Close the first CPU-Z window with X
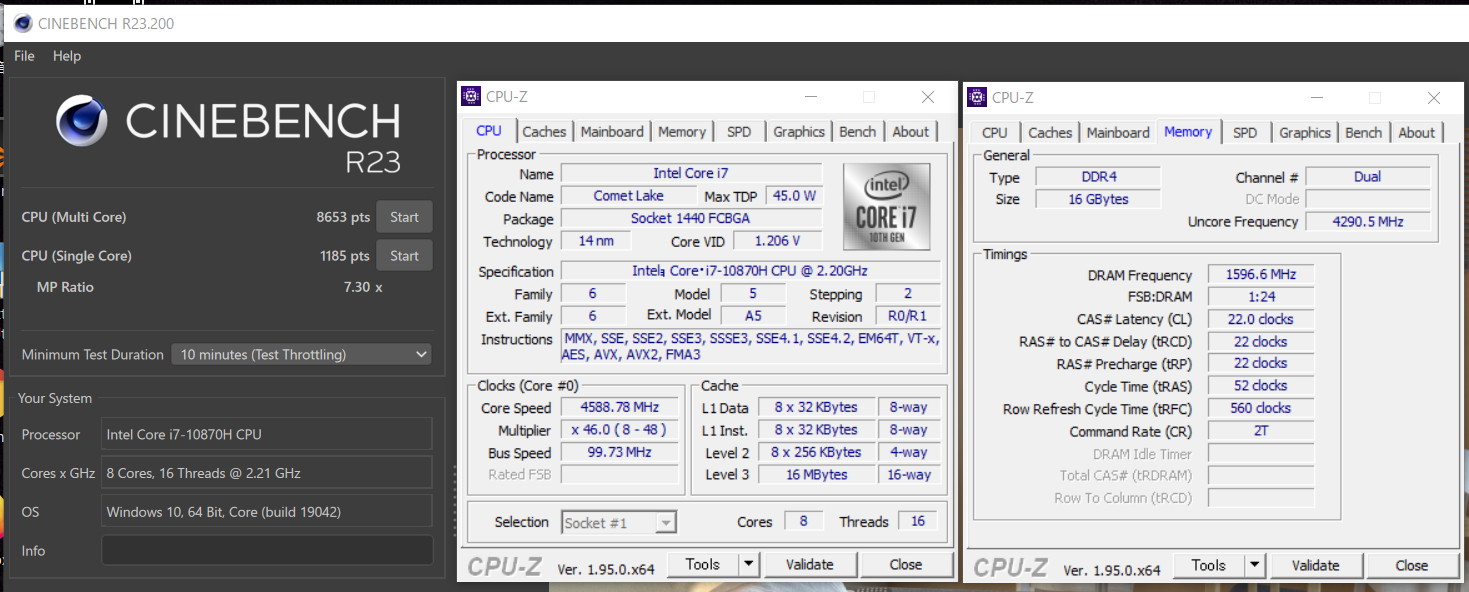Image resolution: width=1469 pixels, height=592 pixels. [928, 97]
